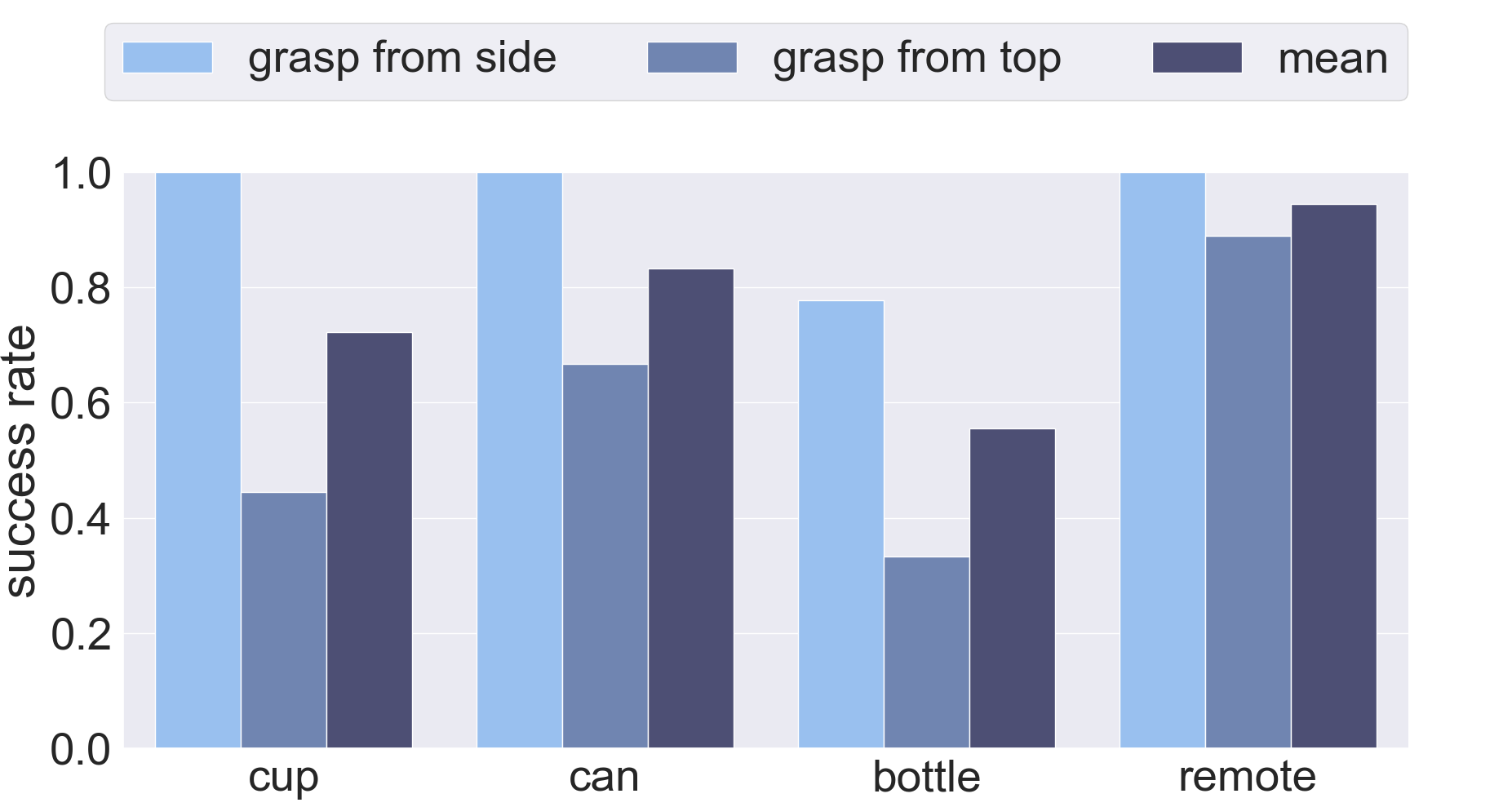This screenshot has width=1512, height=807.
Task: Click the bottle mean bar
Action: [x=1013, y=588]
